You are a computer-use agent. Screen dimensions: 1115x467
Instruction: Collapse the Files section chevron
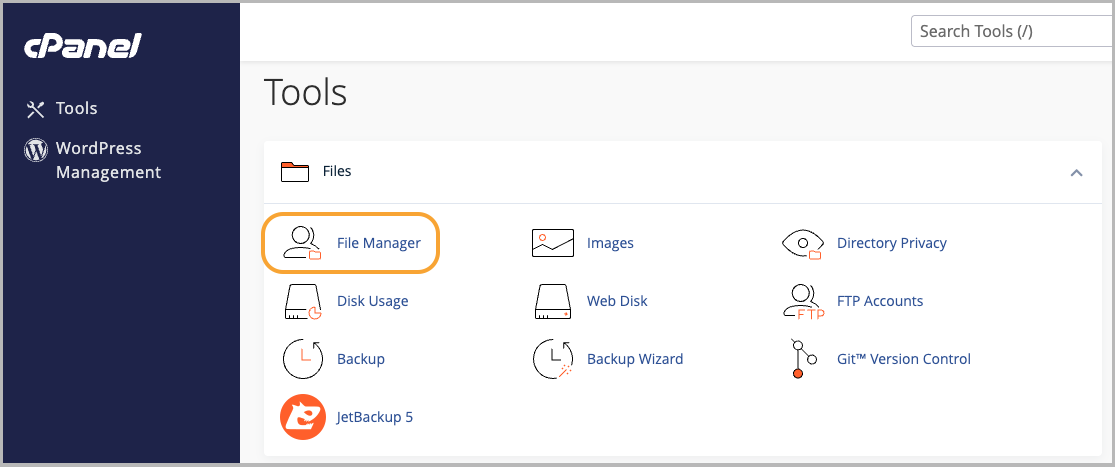(1076, 172)
